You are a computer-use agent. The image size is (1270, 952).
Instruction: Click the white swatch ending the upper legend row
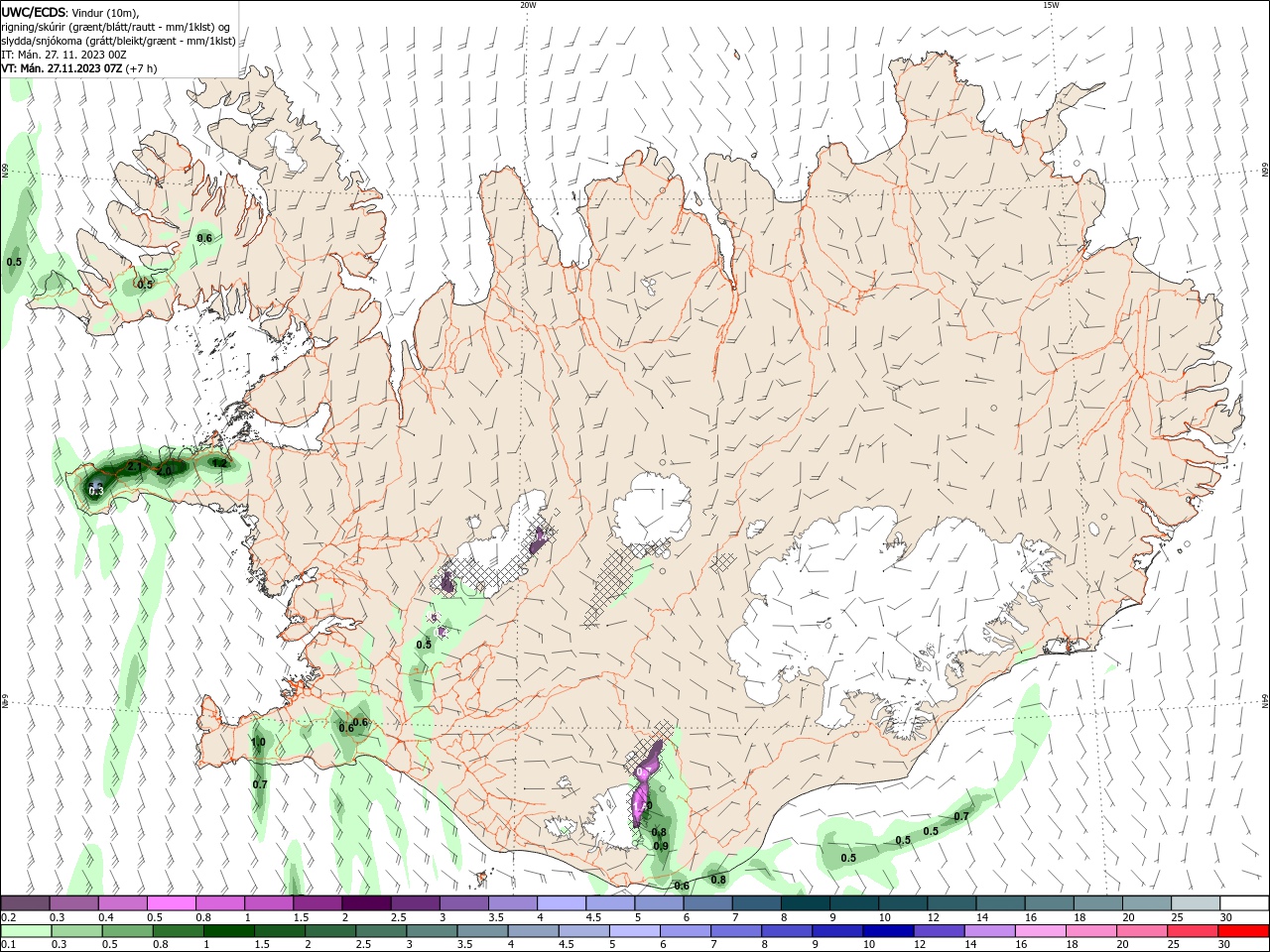pyautogui.click(x=1243, y=903)
